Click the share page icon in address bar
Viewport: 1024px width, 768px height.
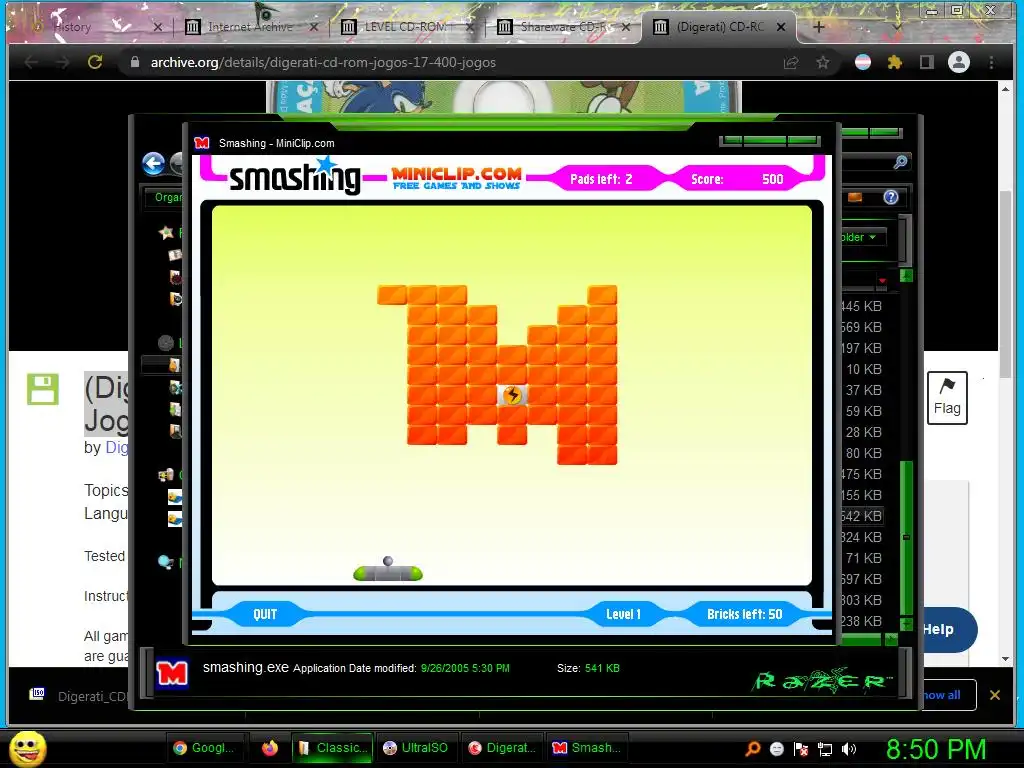pos(791,62)
